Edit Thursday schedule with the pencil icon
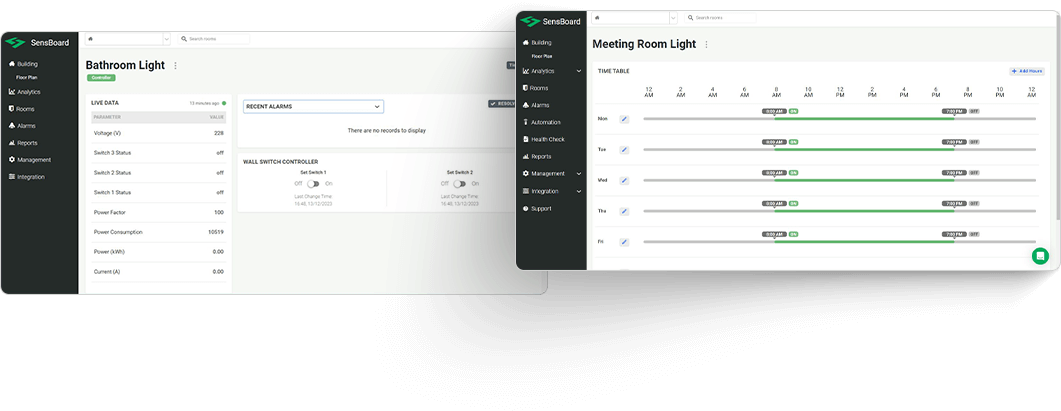Viewport: 1061px width, 411px height. tap(624, 211)
